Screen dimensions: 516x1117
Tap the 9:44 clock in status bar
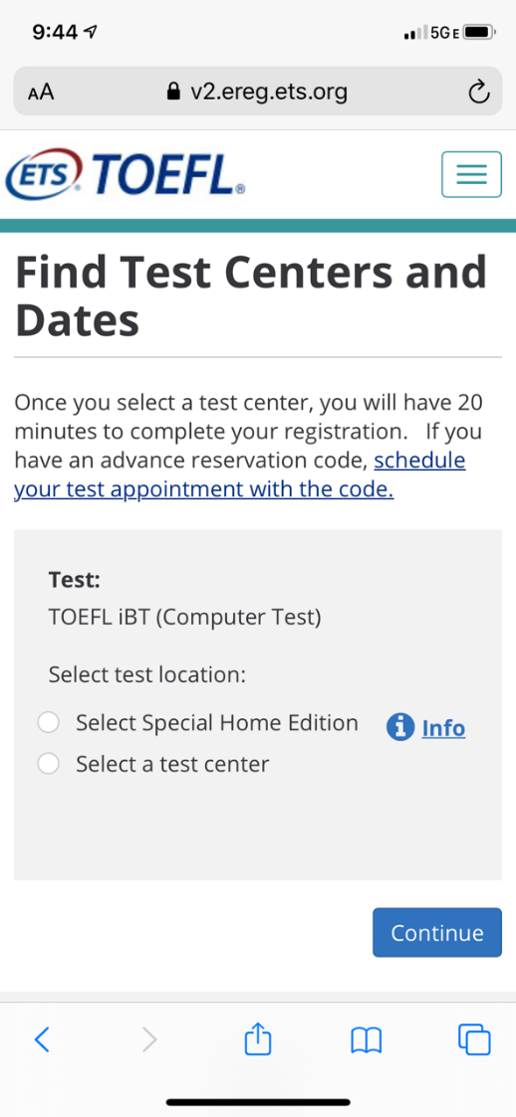(56, 32)
